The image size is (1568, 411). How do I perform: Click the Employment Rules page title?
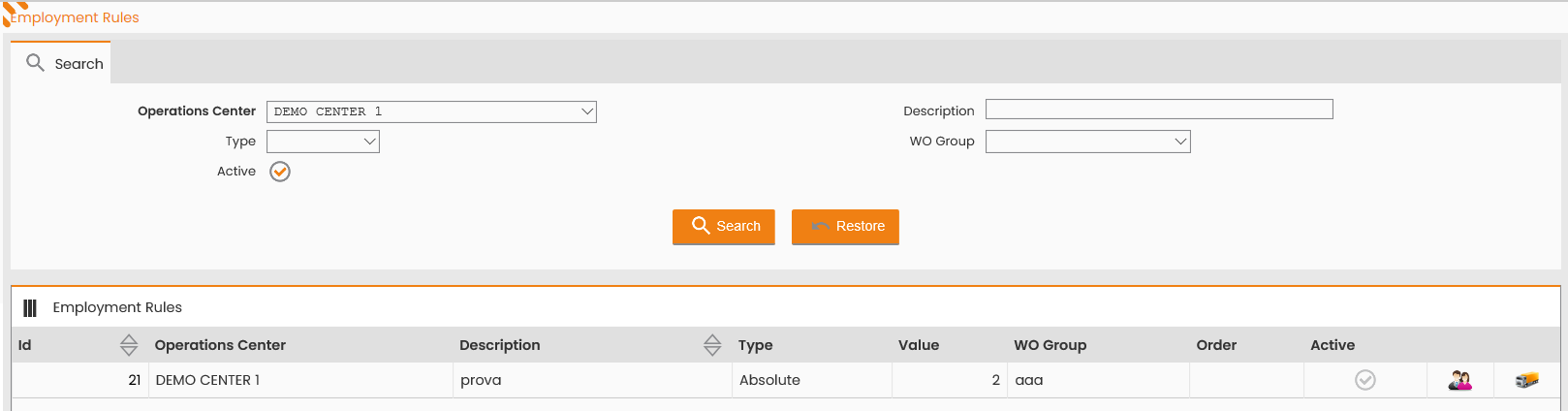tap(75, 17)
